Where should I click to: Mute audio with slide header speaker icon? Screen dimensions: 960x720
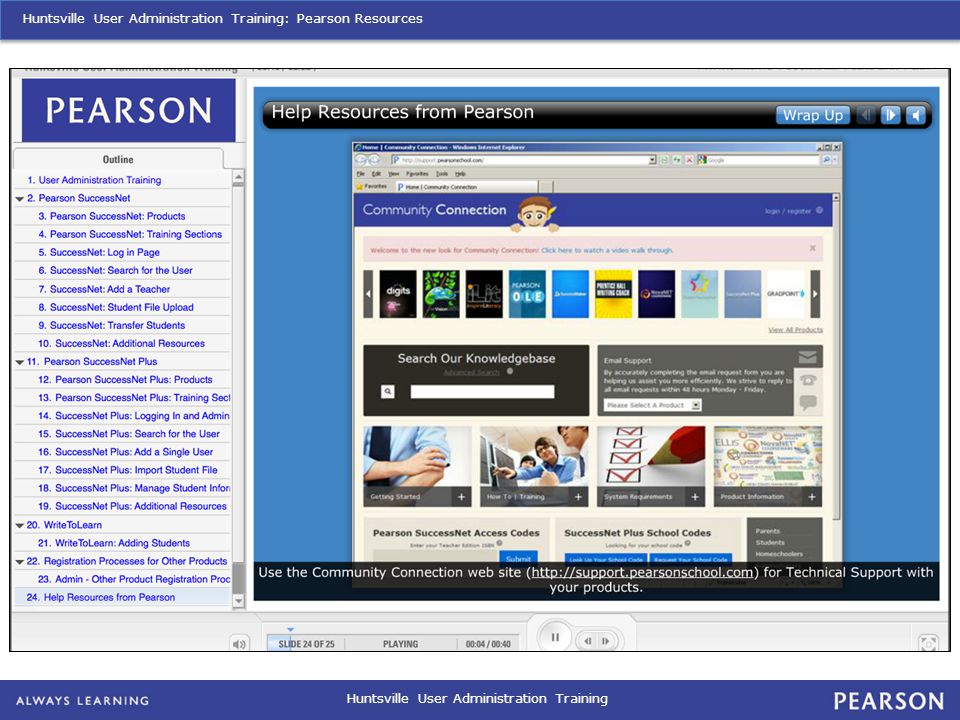click(915, 115)
